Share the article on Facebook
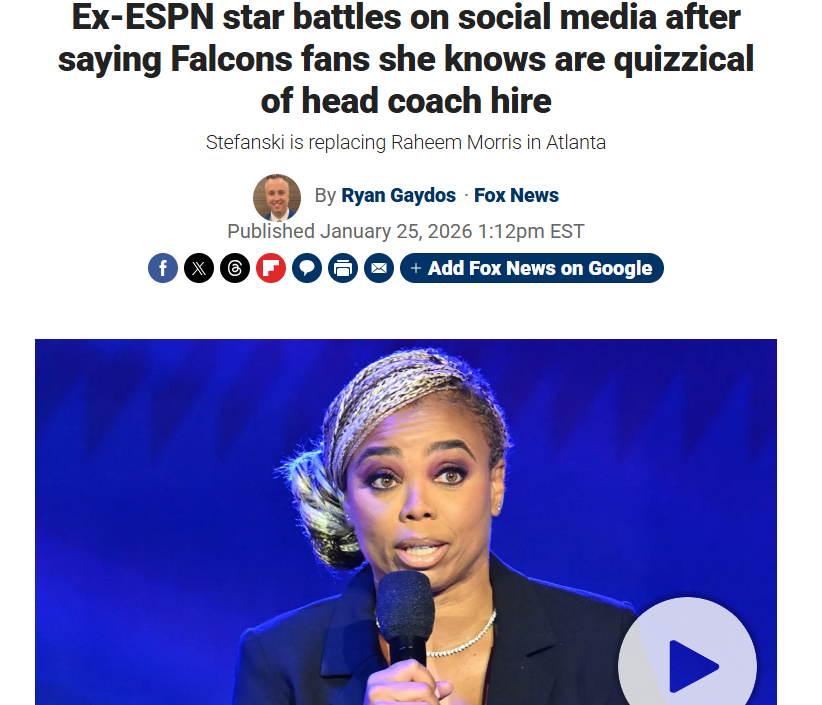The height and width of the screenshot is (705, 822). (x=163, y=268)
